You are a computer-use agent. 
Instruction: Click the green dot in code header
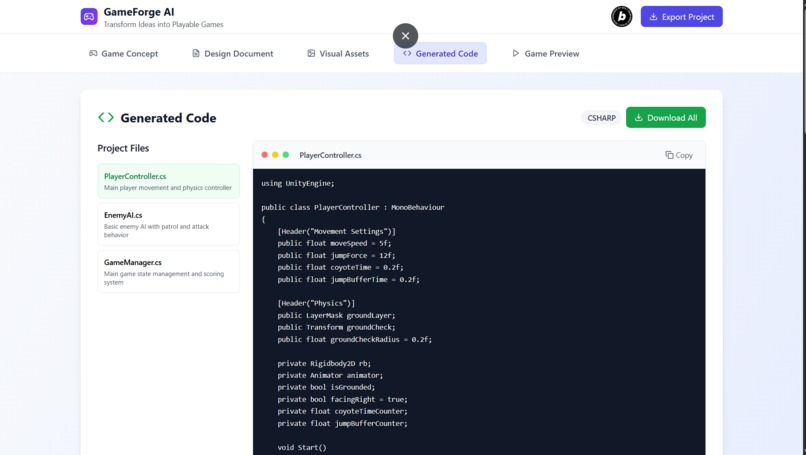286,155
